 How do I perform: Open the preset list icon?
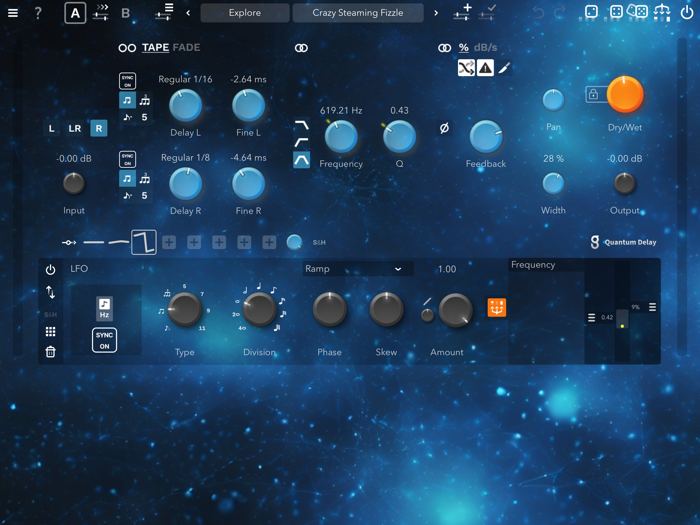click(164, 12)
